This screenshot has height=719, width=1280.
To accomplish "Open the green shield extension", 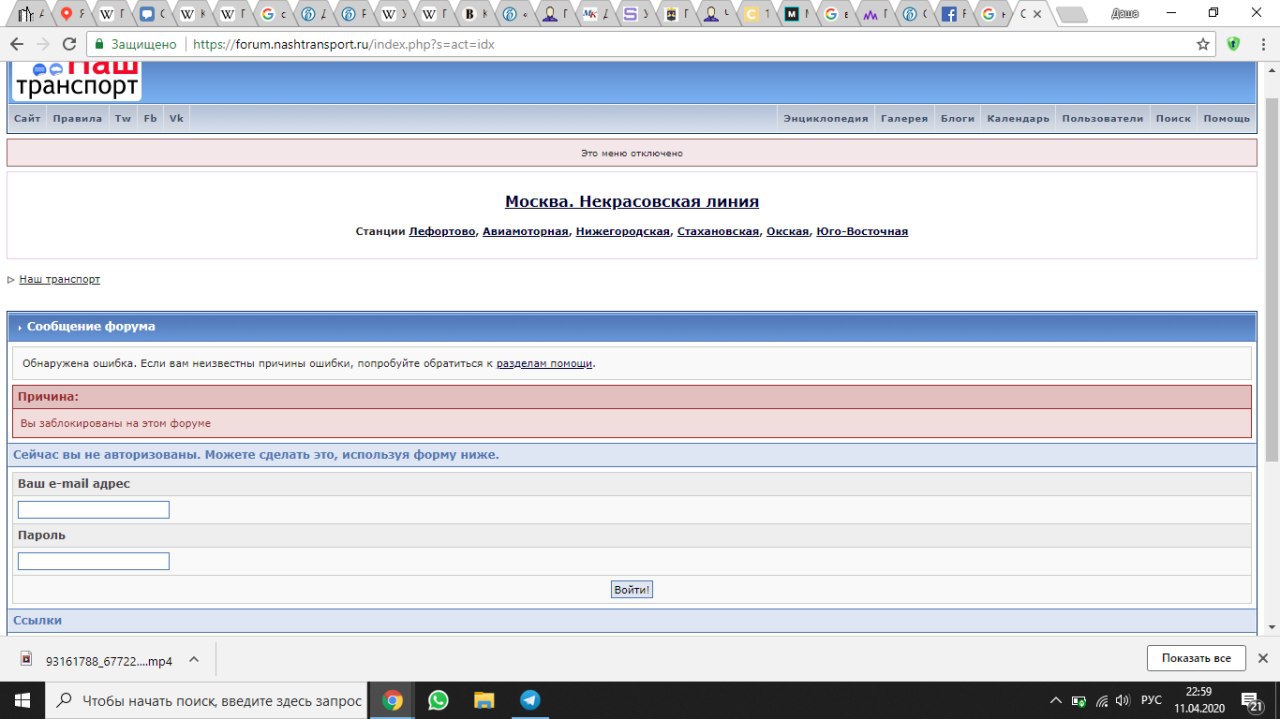I will 1234,44.
